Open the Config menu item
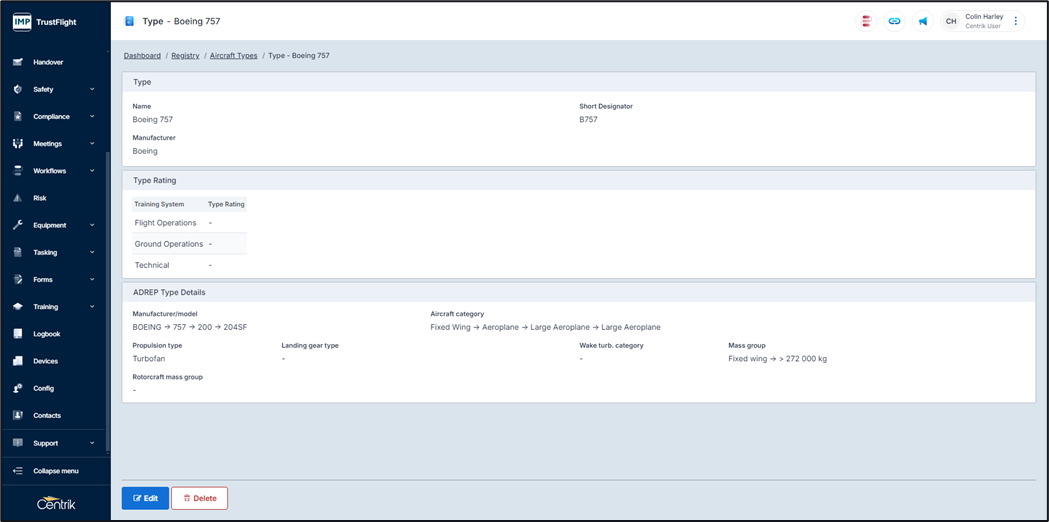This screenshot has height=522, width=1049. click(x=44, y=388)
